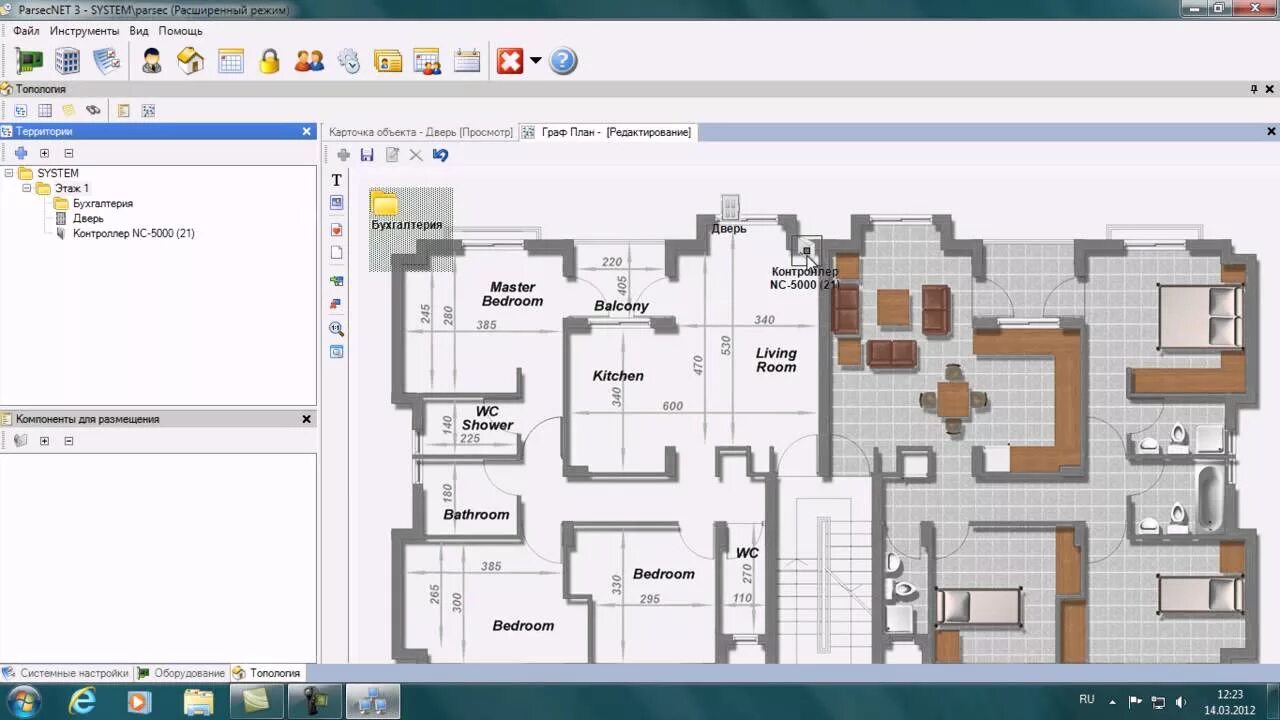Open the yellow house territories icon
Image resolution: width=1280 pixels, height=720 pixels.
pyautogui.click(x=190, y=61)
